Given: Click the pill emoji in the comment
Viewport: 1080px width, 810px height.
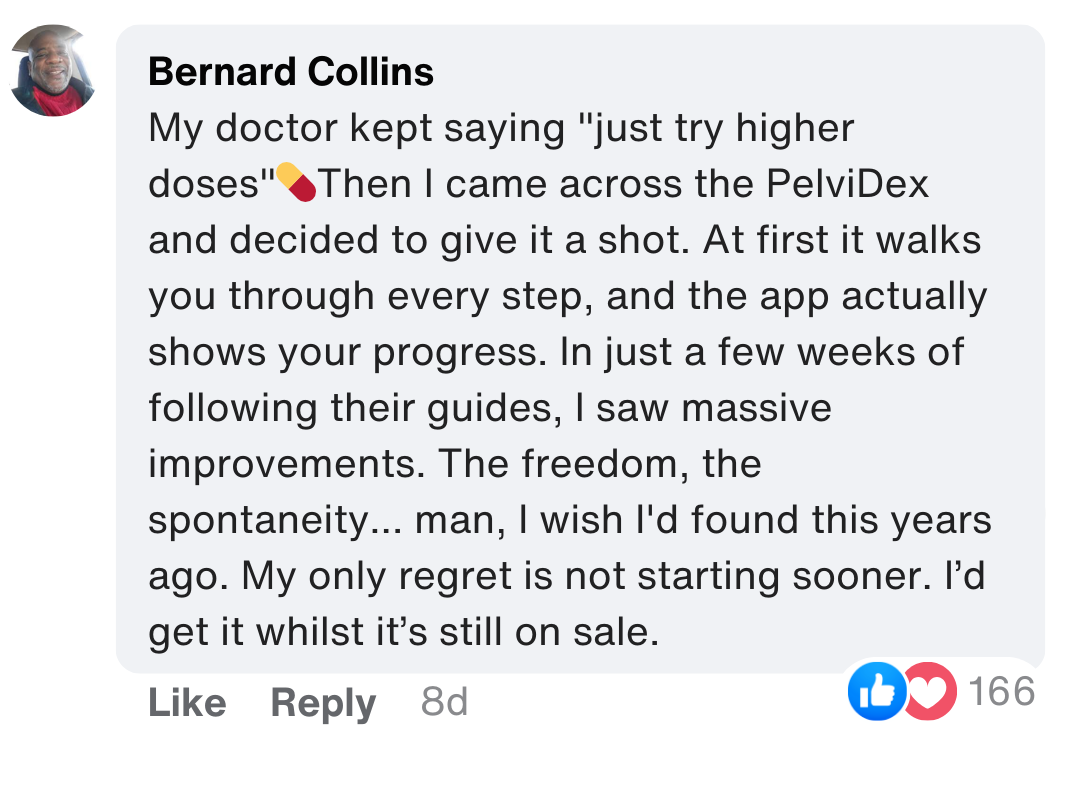Looking at the screenshot, I should point(296,183).
